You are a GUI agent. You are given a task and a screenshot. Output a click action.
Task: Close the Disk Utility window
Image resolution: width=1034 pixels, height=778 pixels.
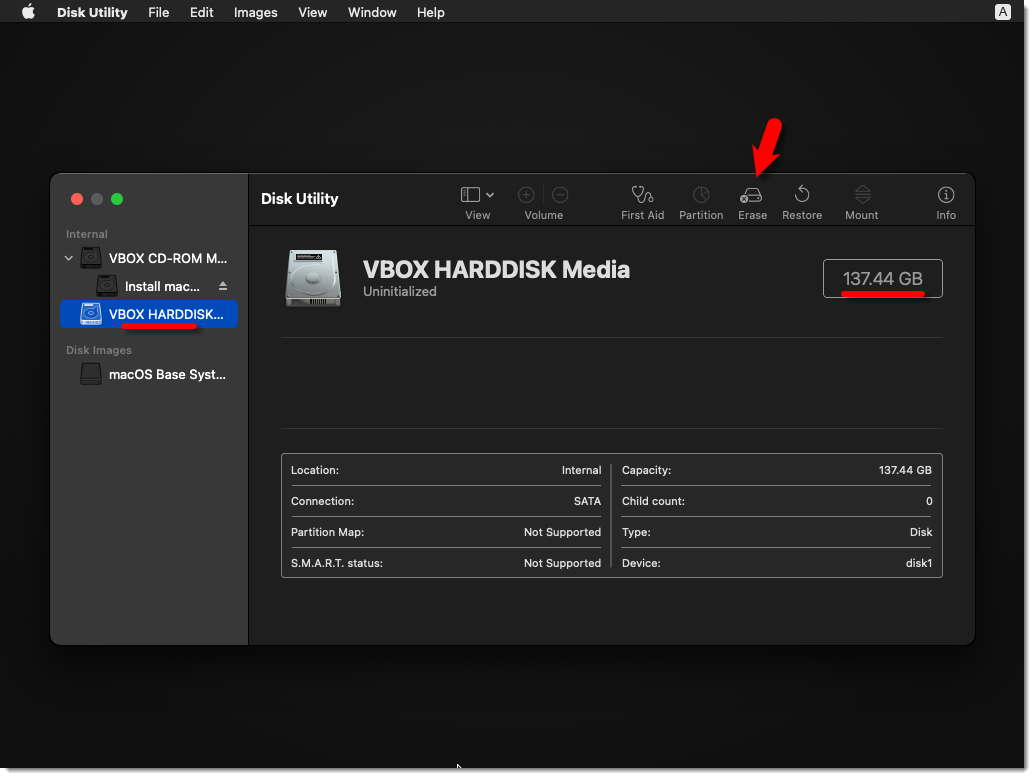click(x=77, y=199)
